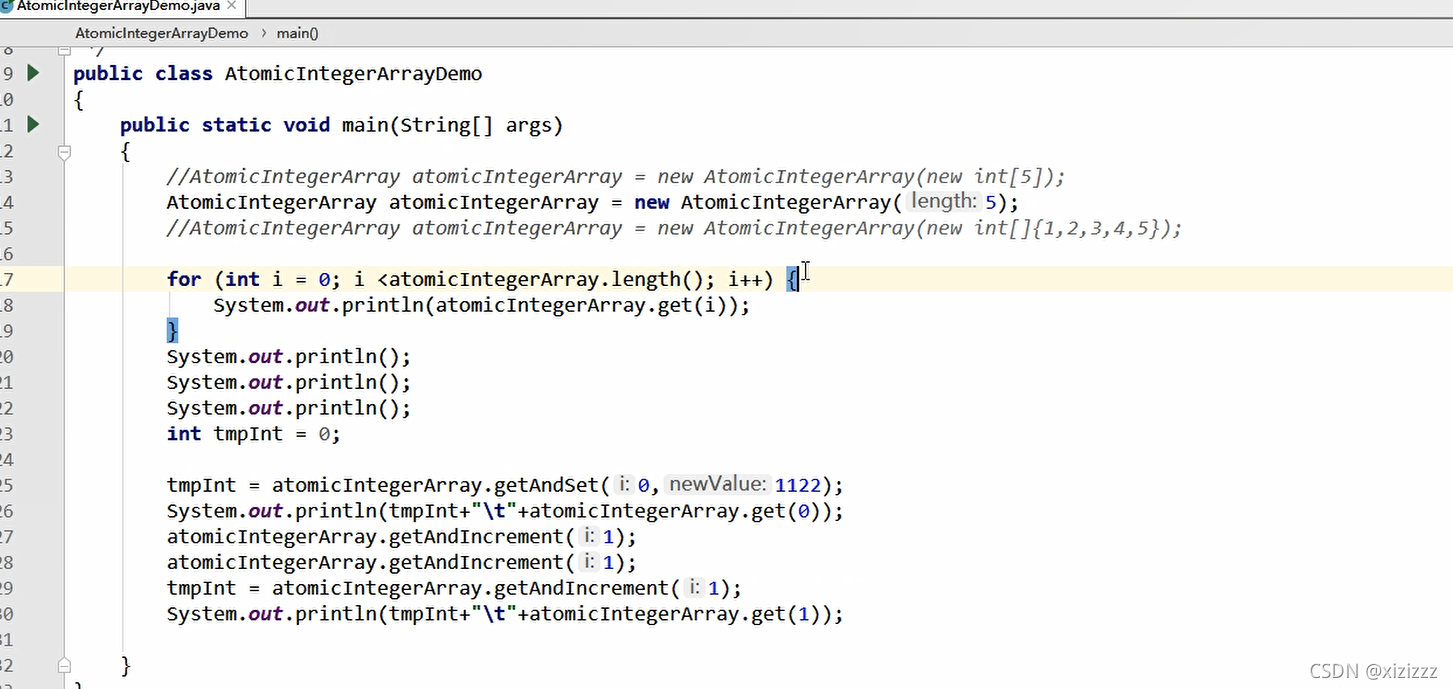Close the AtomicIntegerArrayDemo.java tab
Screen dimensions: 1453x689
click(x=233, y=6)
